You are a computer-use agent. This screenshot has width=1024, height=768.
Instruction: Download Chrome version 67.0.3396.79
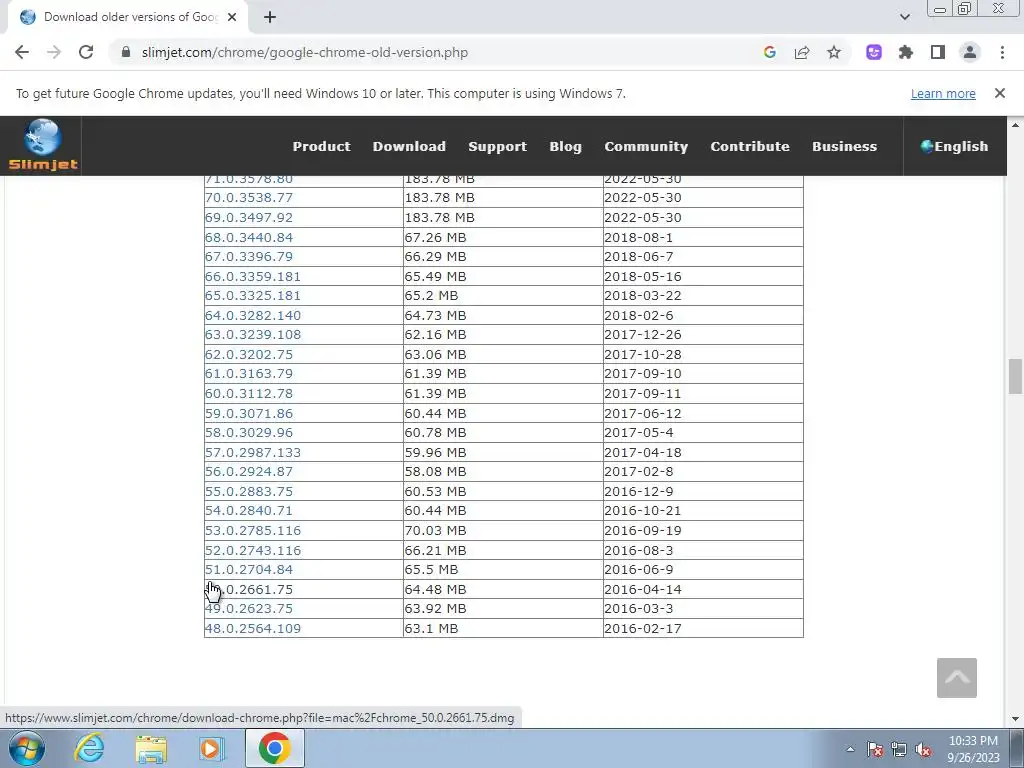pyautogui.click(x=249, y=257)
